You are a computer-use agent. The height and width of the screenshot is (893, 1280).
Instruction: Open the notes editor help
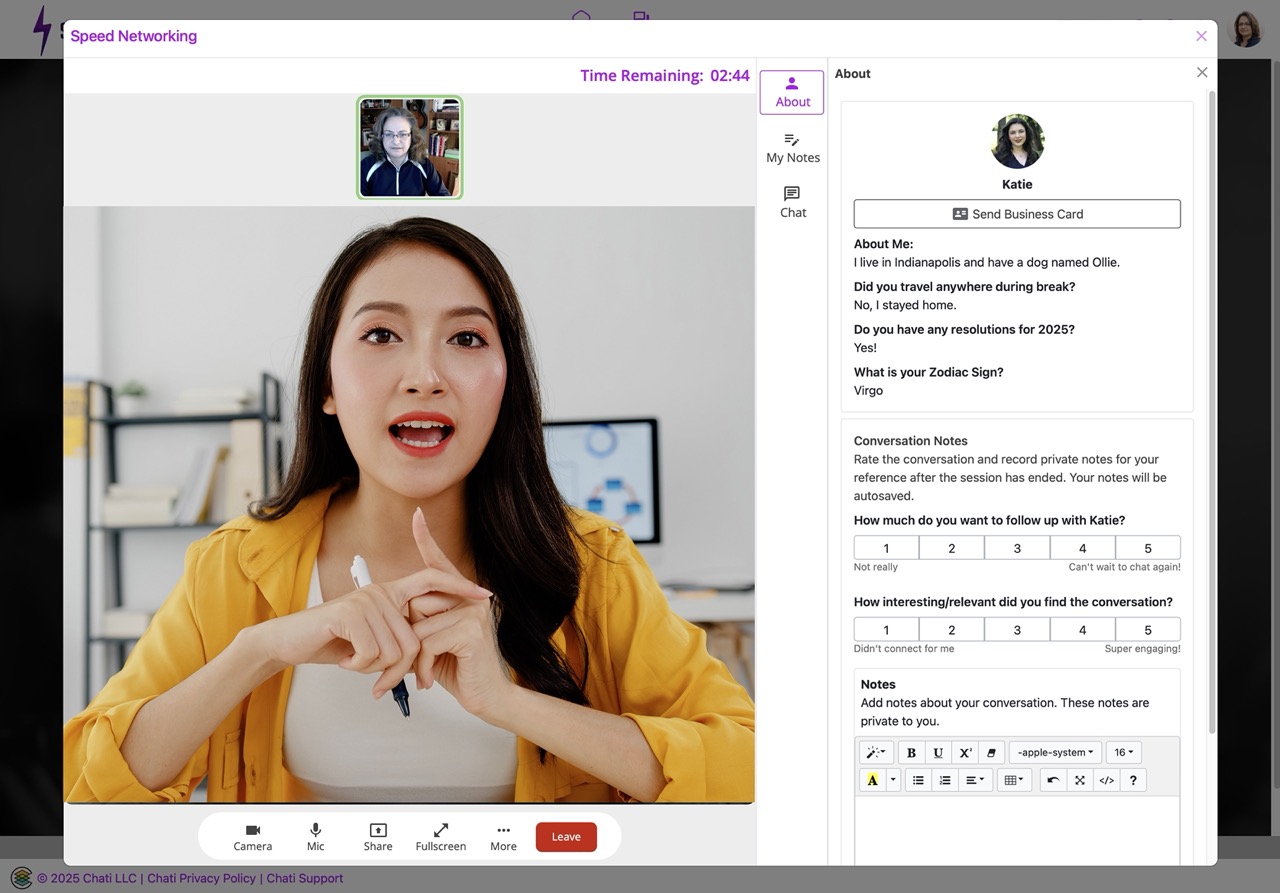1133,780
